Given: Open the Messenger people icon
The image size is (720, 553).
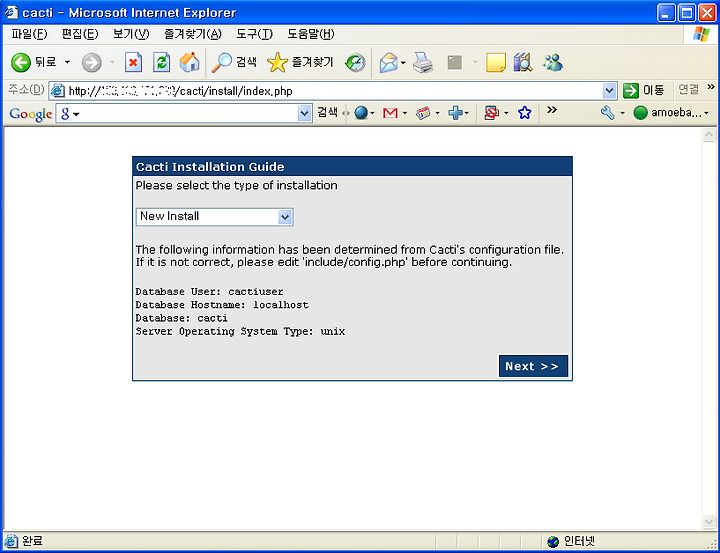Looking at the screenshot, I should pos(552,62).
